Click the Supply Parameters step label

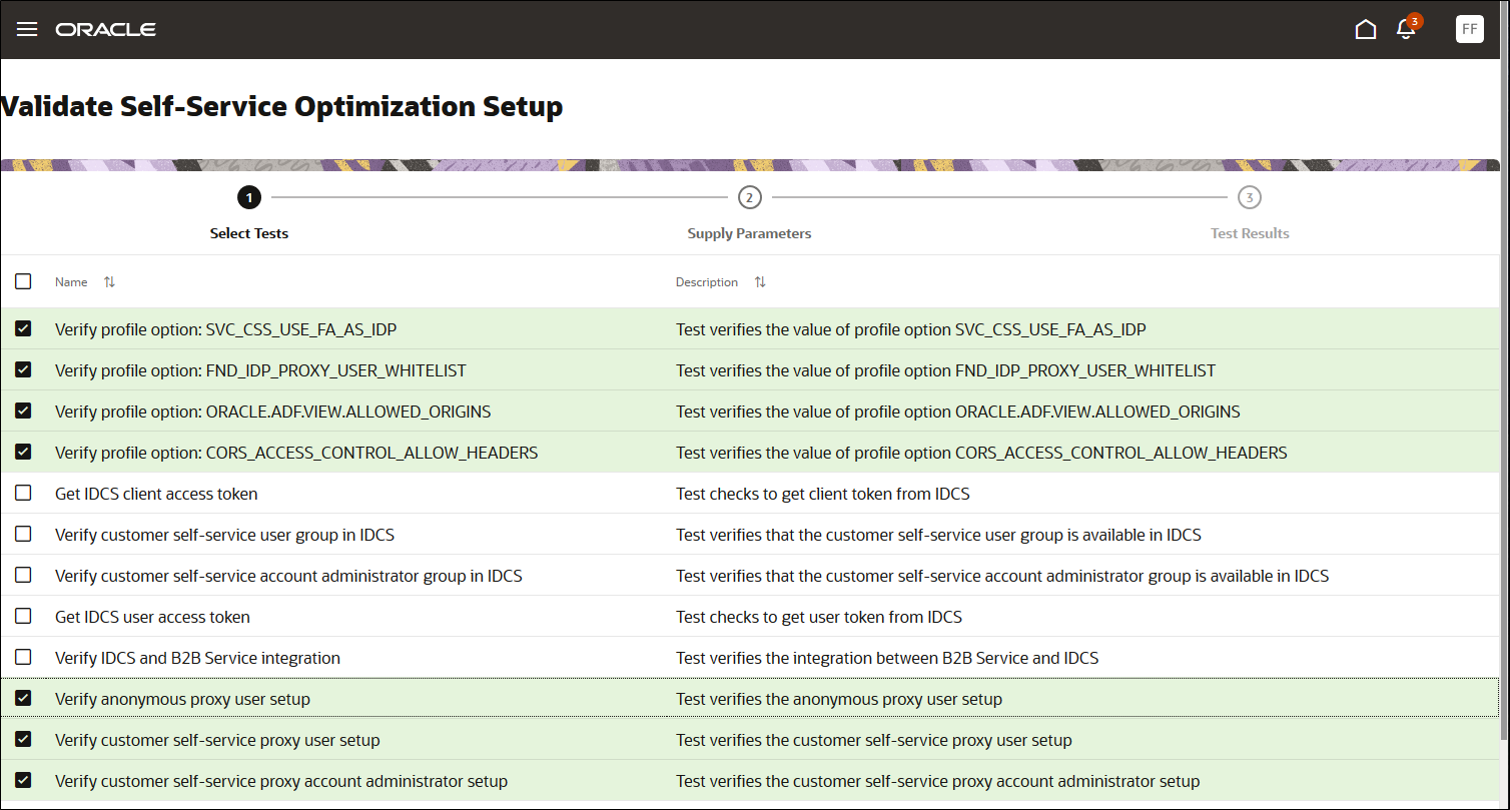749,233
